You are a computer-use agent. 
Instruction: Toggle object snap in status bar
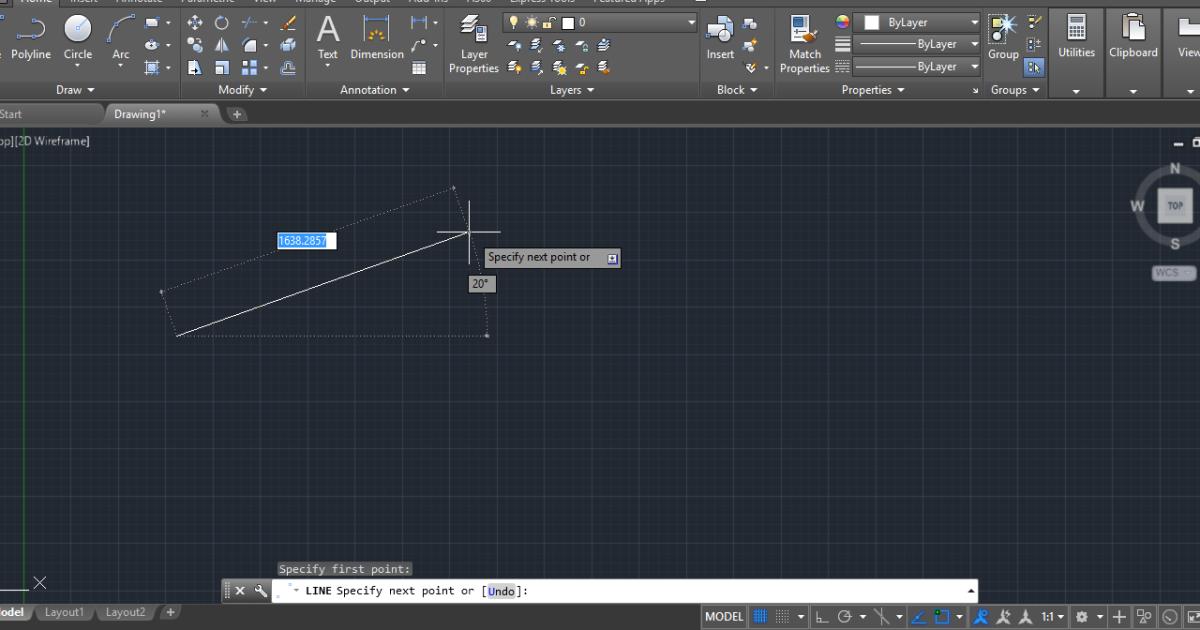pyautogui.click(x=941, y=617)
